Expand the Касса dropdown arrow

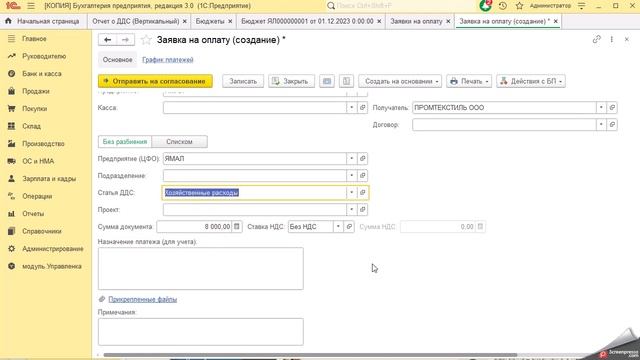(351, 108)
